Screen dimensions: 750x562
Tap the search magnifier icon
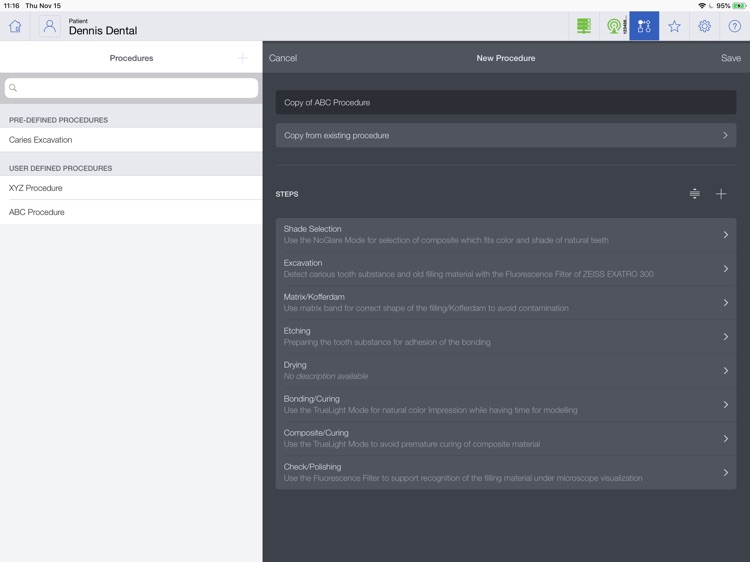pos(13,88)
